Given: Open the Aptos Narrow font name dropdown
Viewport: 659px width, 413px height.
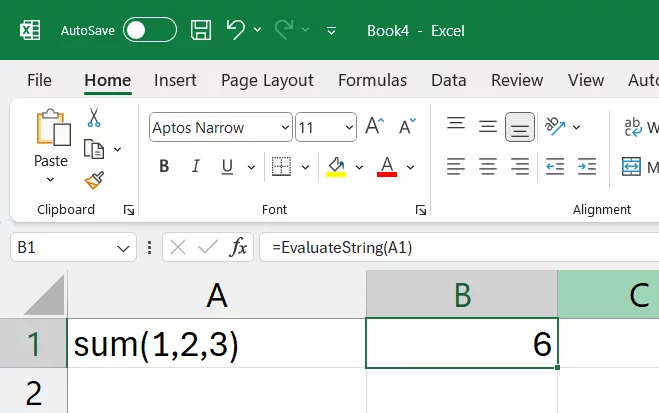Looking at the screenshot, I should 285,127.
